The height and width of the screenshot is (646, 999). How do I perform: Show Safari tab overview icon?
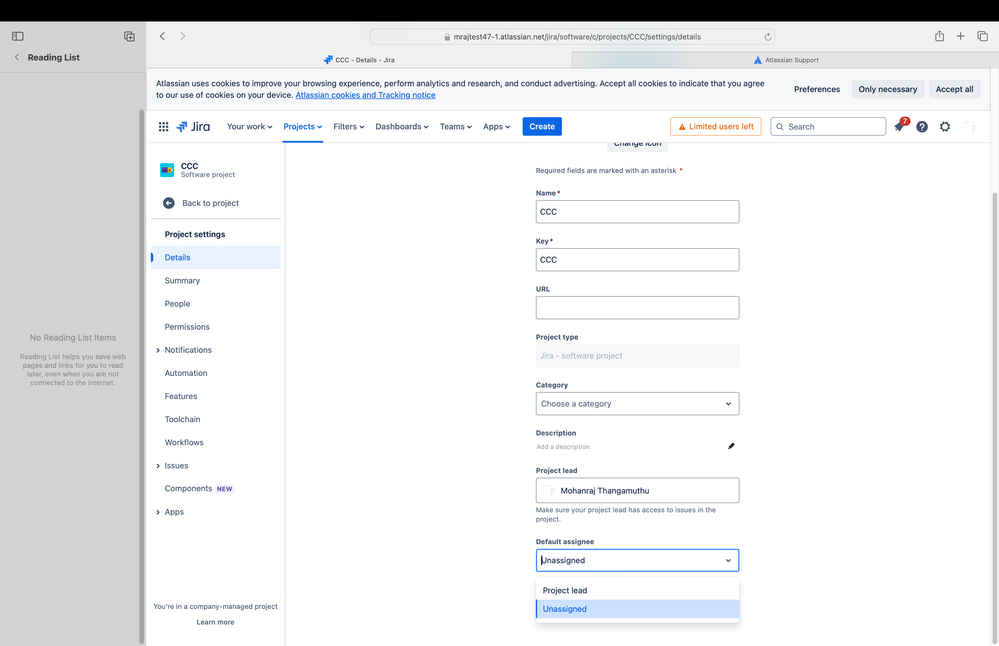coord(982,36)
